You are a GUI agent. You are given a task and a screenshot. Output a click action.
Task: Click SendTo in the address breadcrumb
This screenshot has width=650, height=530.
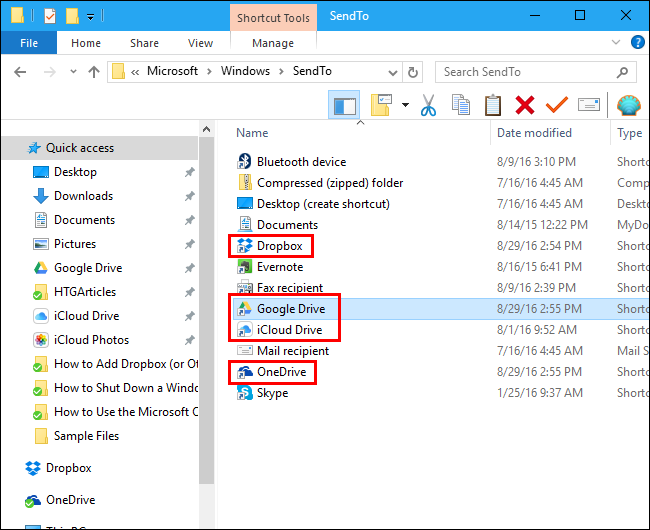tap(312, 71)
